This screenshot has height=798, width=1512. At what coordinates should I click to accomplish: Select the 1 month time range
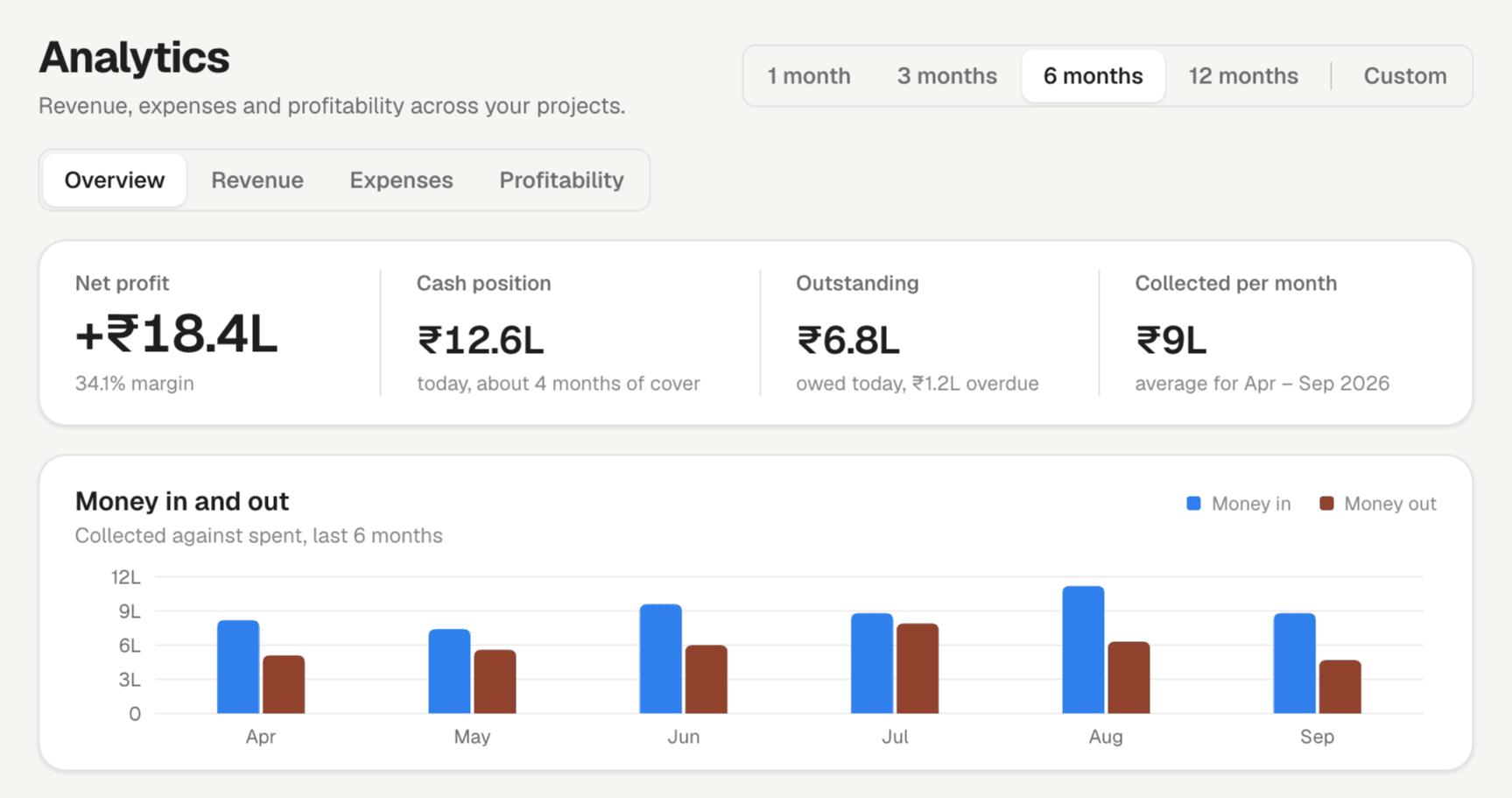pos(809,76)
